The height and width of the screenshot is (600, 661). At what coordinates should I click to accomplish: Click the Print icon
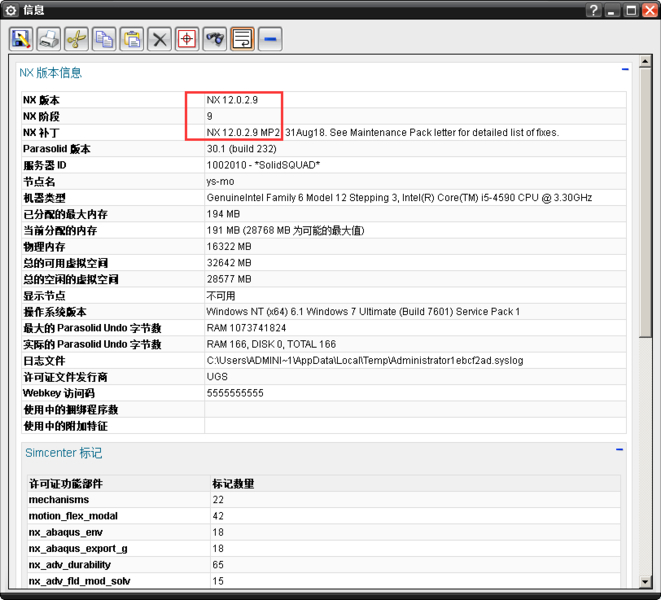click(x=49, y=40)
